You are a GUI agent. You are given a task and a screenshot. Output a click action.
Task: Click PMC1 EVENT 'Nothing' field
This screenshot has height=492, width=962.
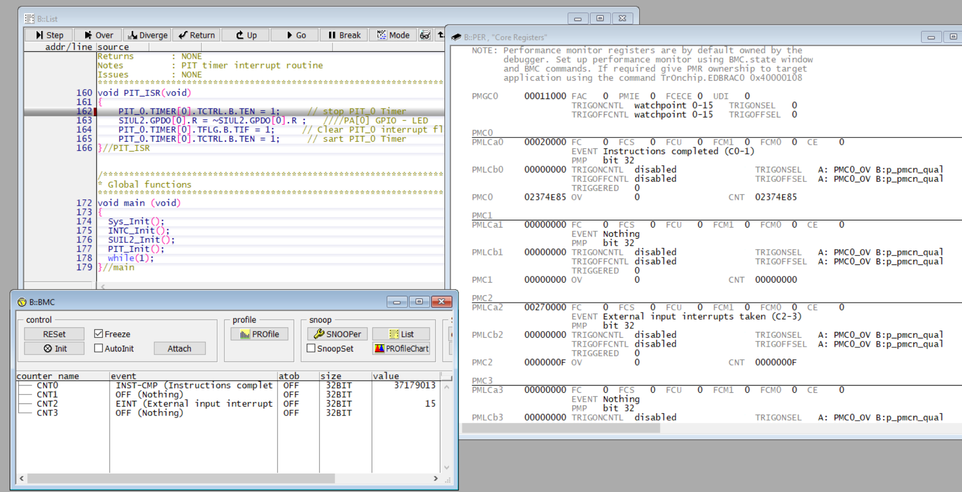(621, 234)
